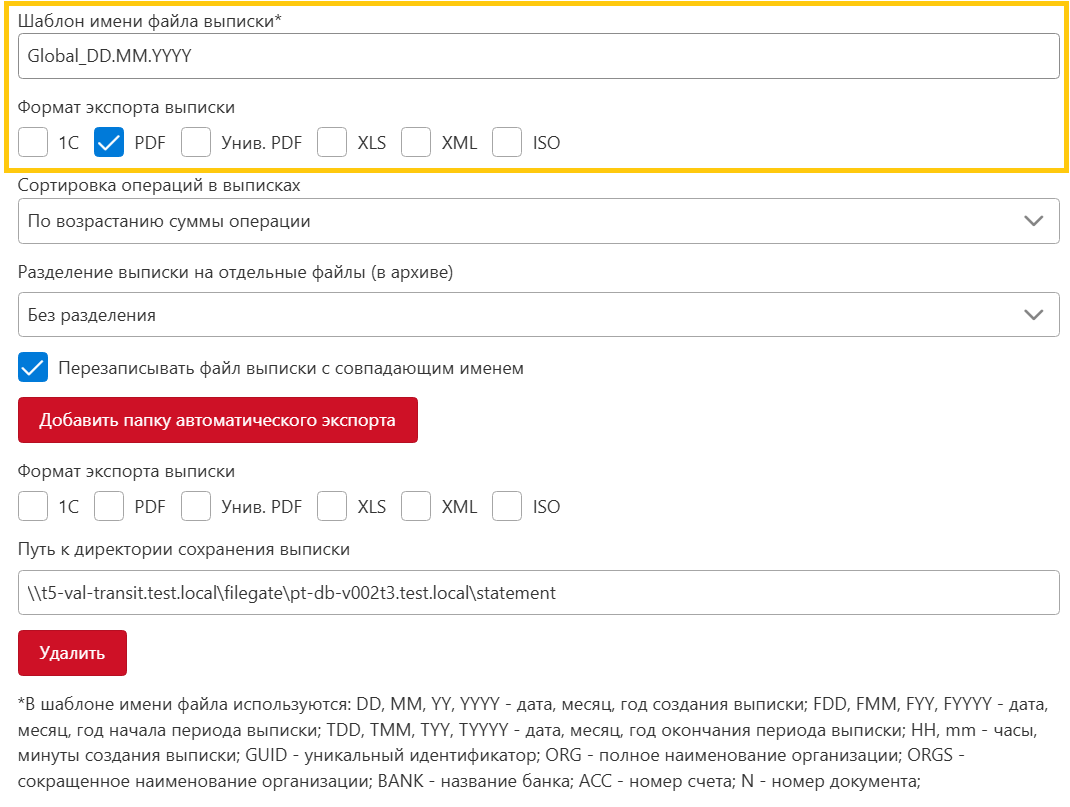
Task: Click the statement save directory path field
Action: click(x=538, y=592)
